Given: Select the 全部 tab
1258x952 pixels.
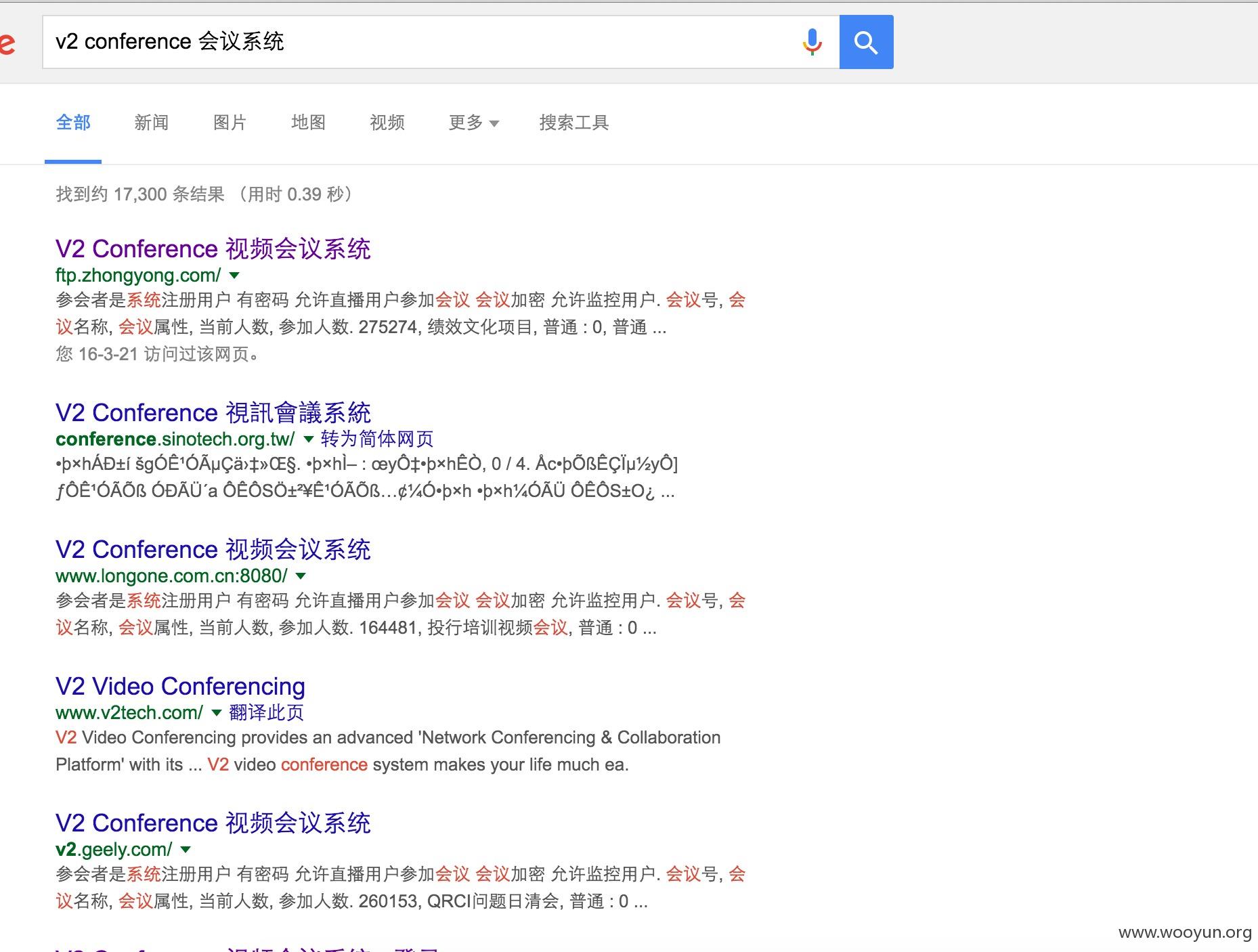Looking at the screenshot, I should coord(73,123).
